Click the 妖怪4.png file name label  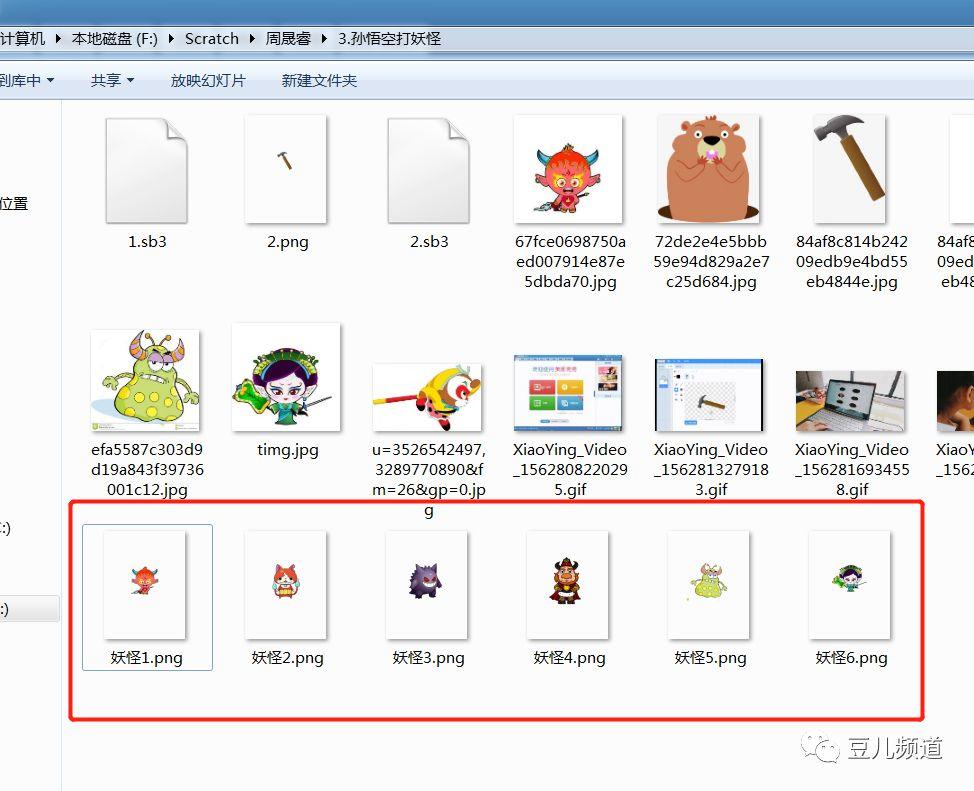570,657
